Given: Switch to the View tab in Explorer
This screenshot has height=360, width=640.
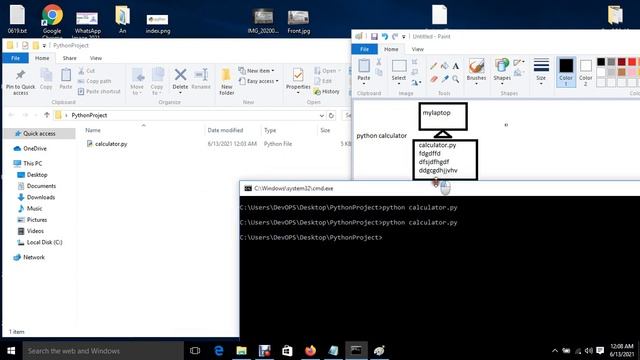Looking at the screenshot, I should click(96, 58).
